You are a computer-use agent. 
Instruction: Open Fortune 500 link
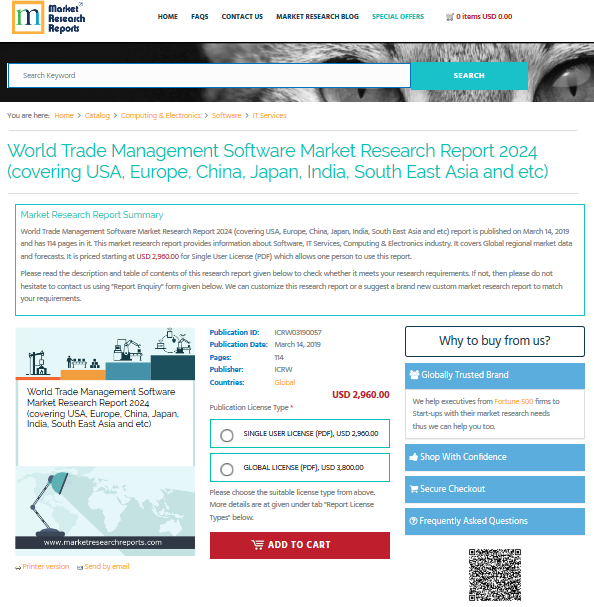[x=514, y=401]
